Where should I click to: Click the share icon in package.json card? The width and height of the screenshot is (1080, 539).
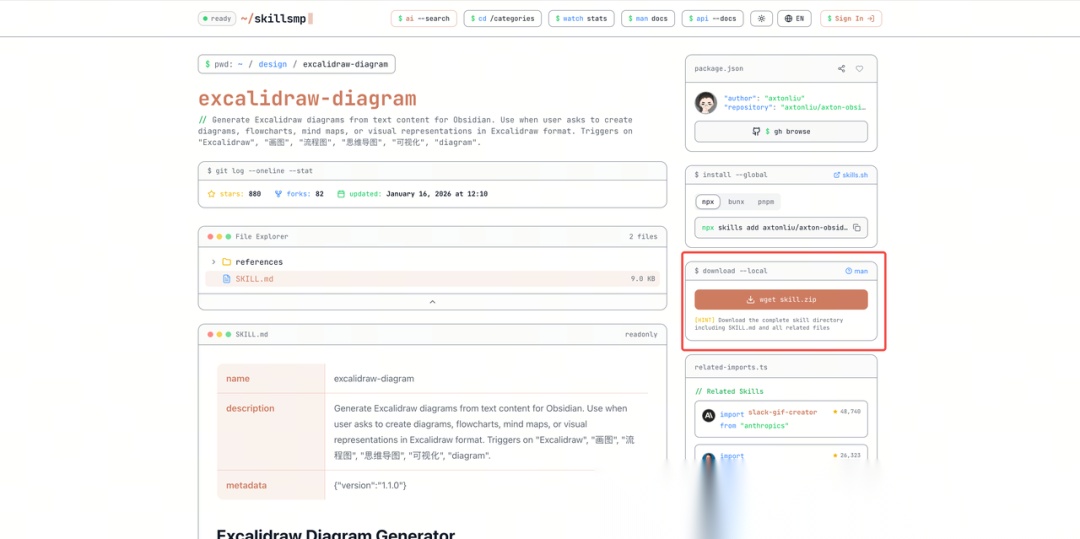[841, 69]
